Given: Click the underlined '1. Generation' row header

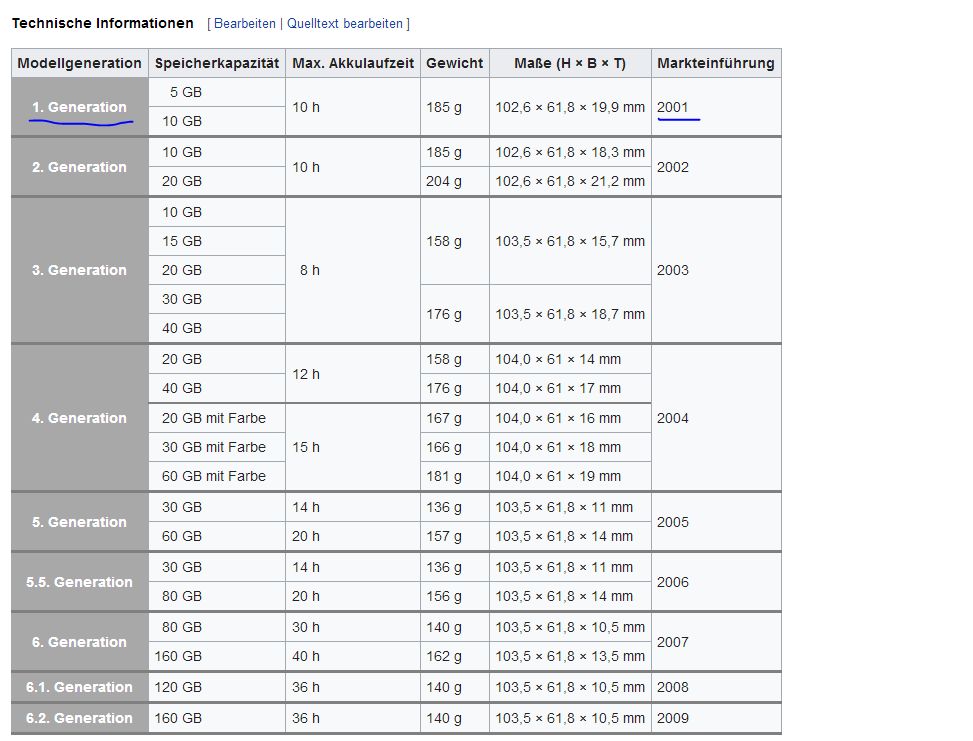Looking at the screenshot, I should [80, 107].
